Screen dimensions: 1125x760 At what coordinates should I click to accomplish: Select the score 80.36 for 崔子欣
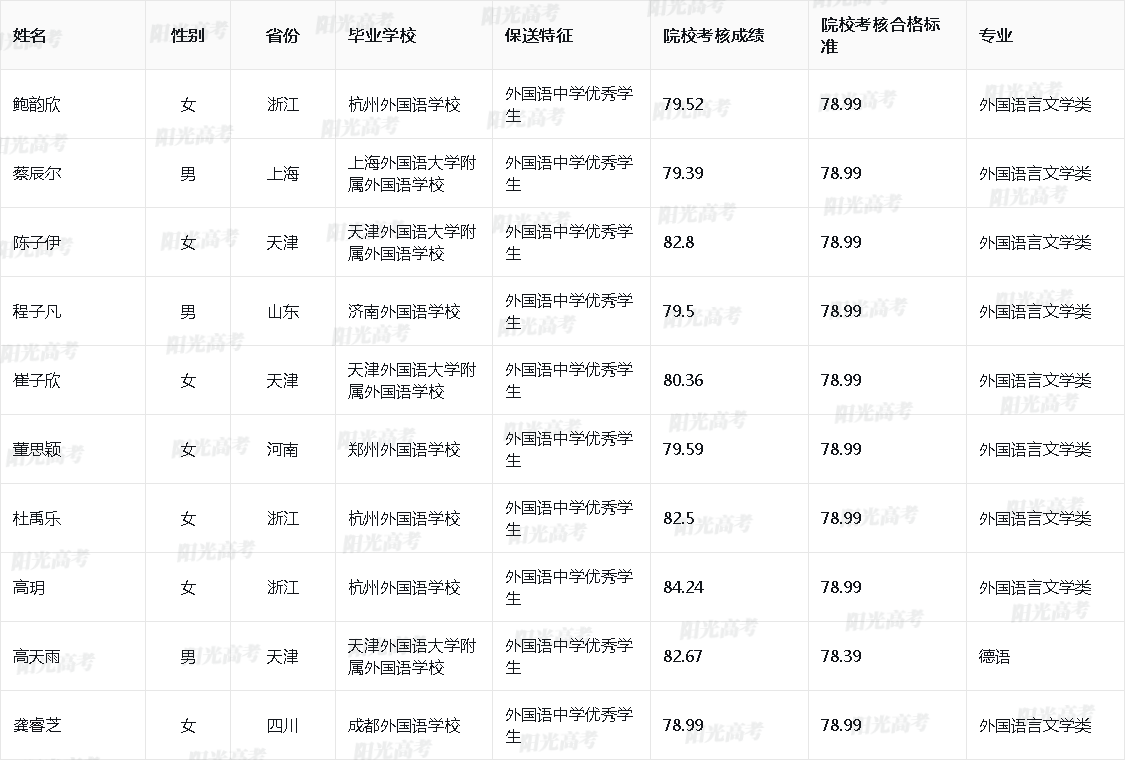[x=683, y=381]
